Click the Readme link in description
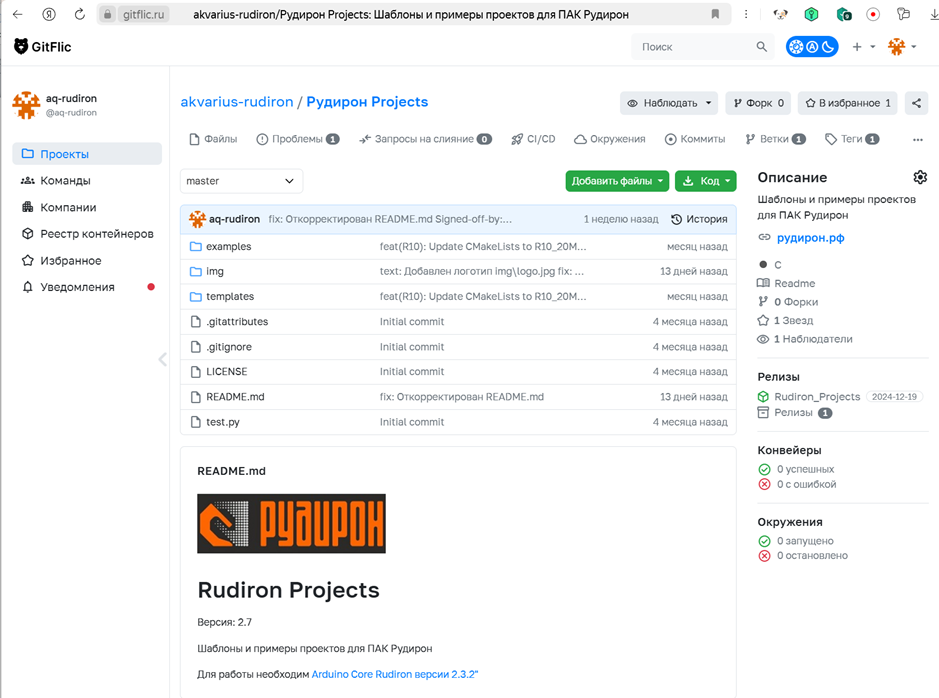This screenshot has width=939, height=698. (794, 283)
